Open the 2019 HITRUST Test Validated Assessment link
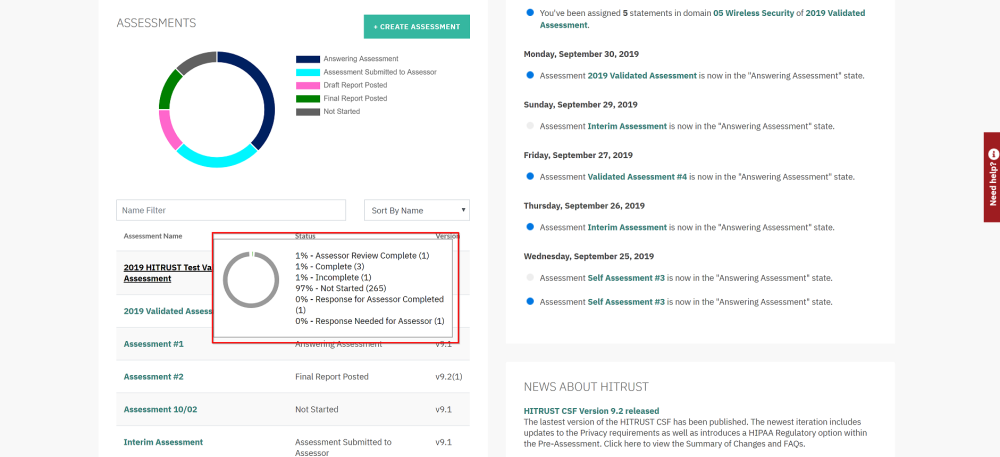 [x=168, y=273]
